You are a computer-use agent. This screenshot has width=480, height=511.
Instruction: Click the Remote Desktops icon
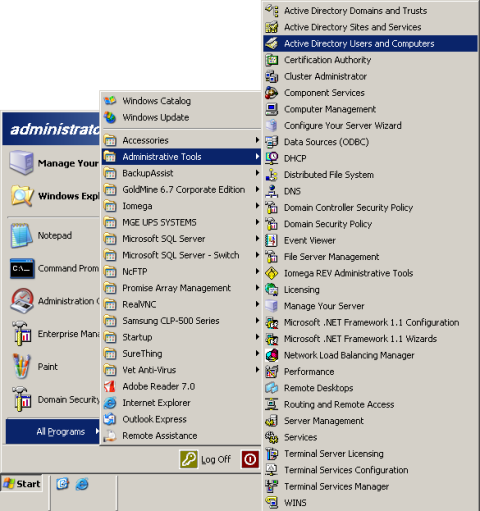pyautogui.click(x=272, y=388)
